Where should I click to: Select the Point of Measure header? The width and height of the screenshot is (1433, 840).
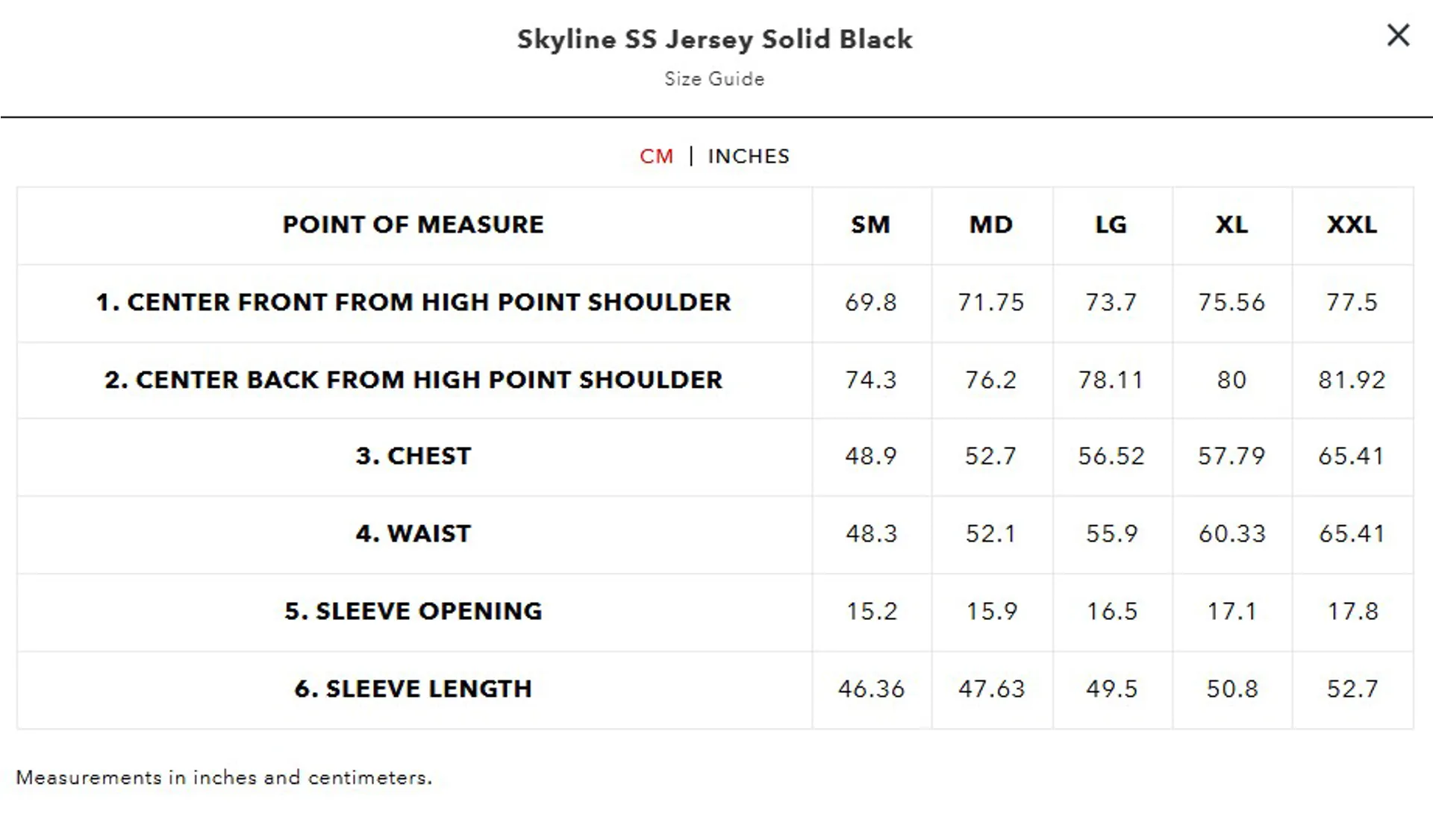coord(413,225)
